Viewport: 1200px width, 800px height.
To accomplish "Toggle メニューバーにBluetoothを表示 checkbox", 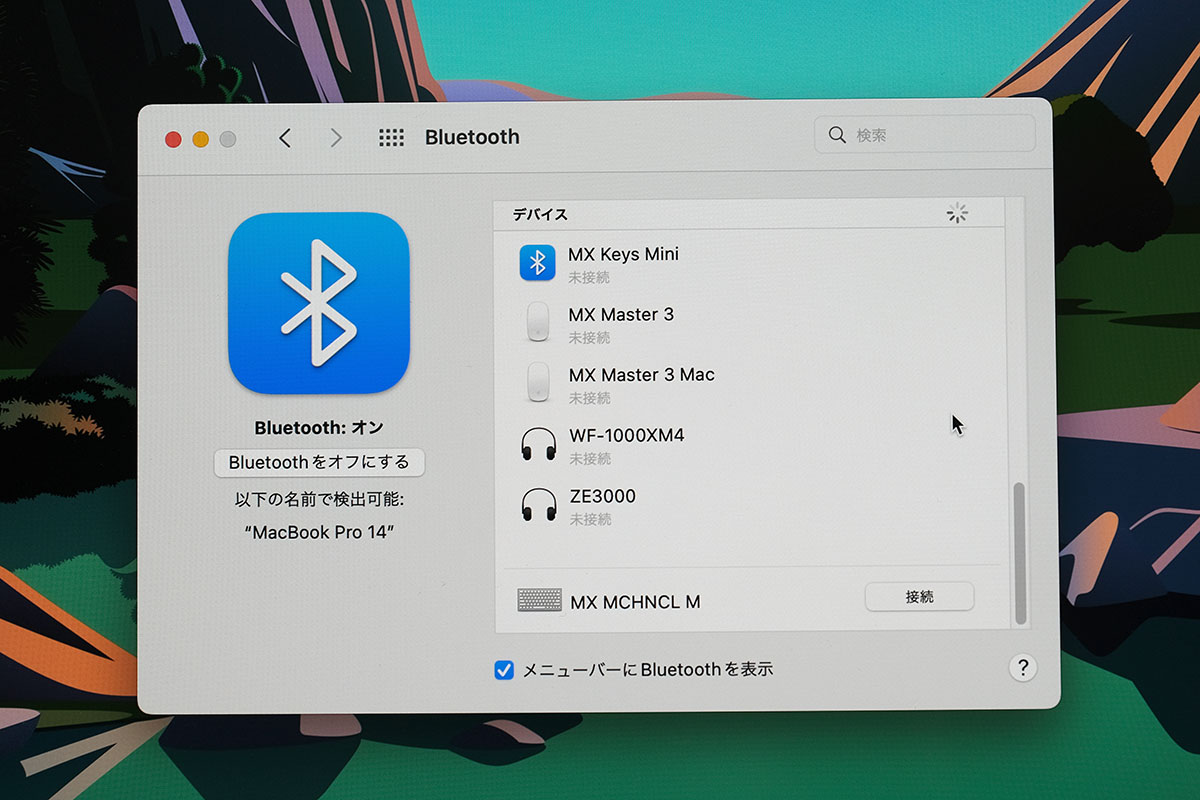I will click(x=505, y=670).
